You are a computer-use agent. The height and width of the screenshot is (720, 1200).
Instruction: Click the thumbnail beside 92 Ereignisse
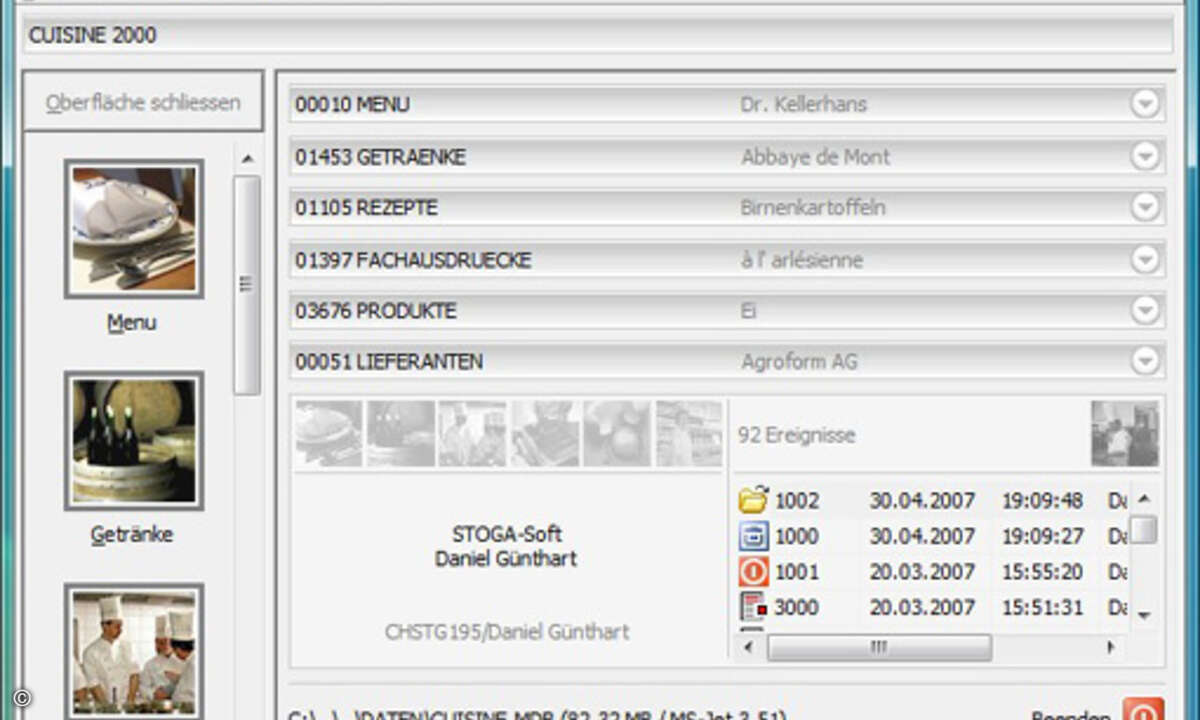click(x=1124, y=434)
